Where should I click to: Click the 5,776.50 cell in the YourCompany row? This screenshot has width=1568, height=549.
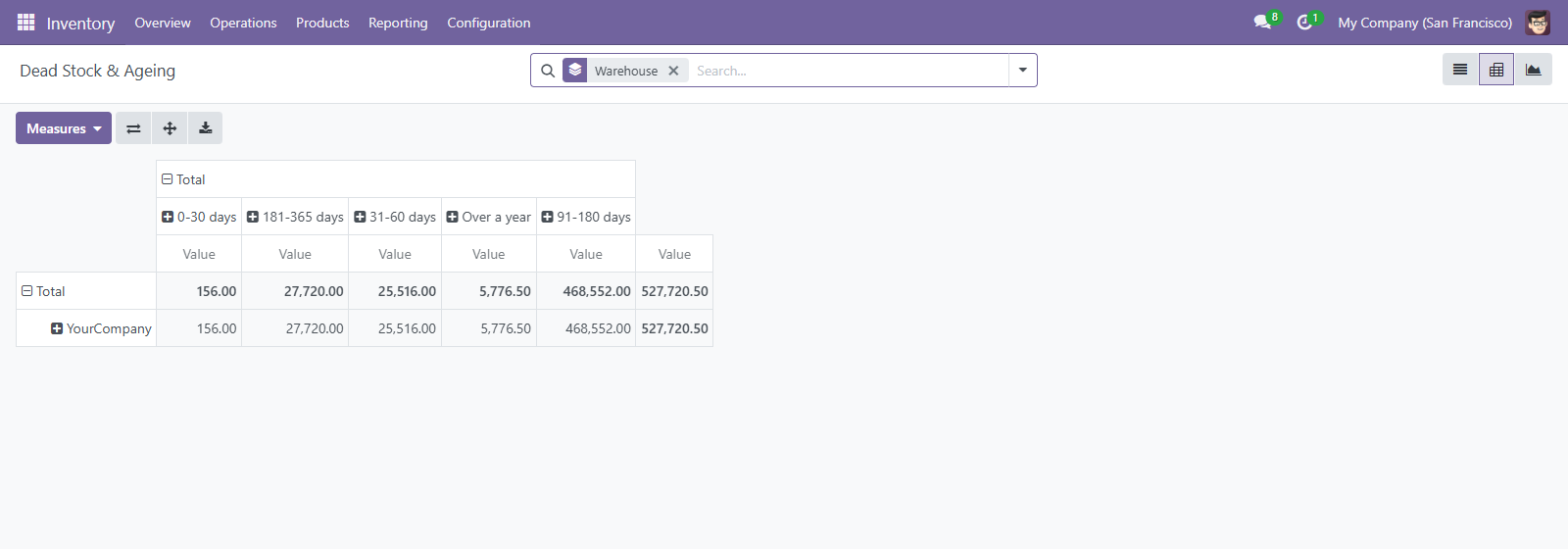coord(489,328)
